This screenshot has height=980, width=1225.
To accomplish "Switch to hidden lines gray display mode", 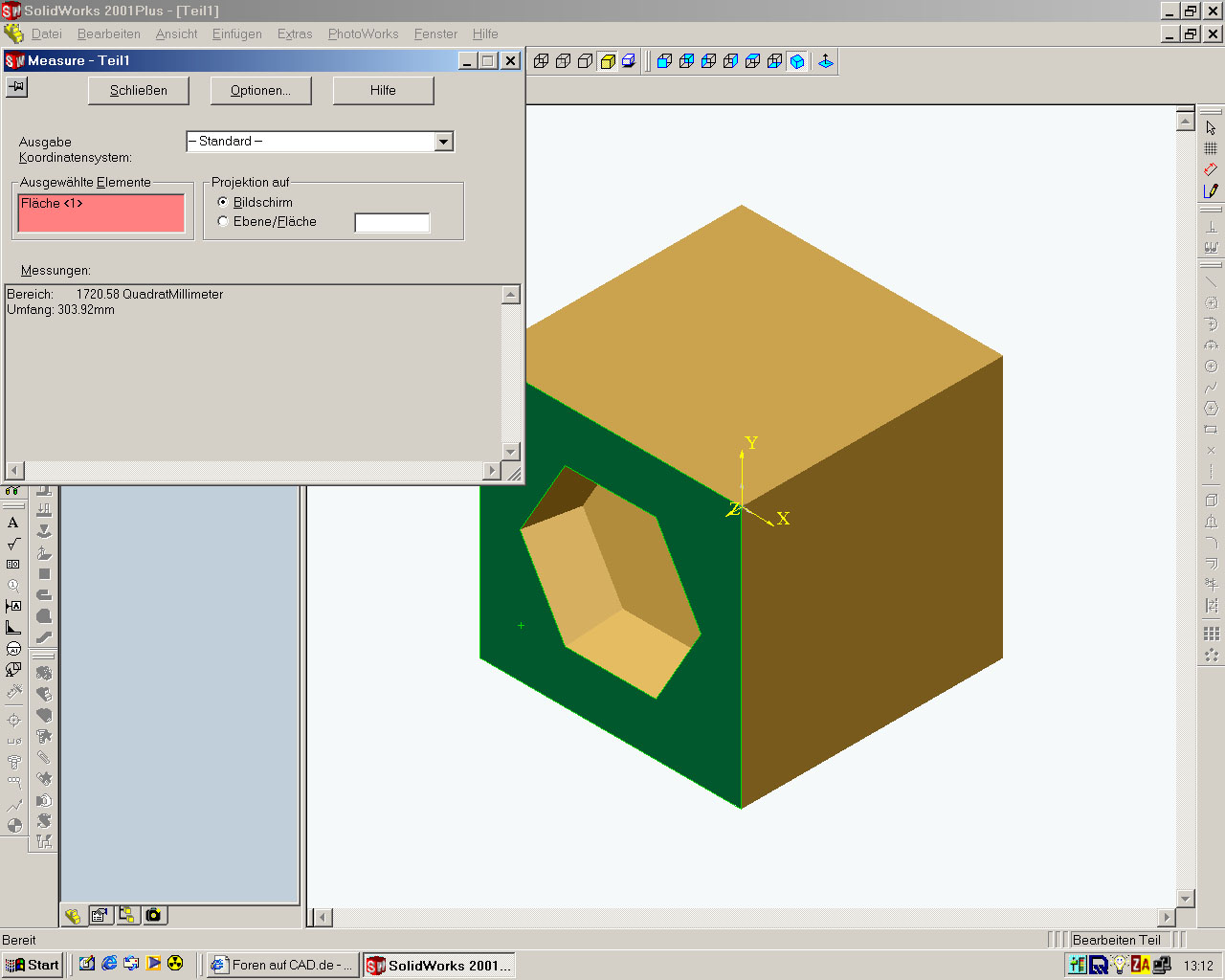I will (x=563, y=61).
